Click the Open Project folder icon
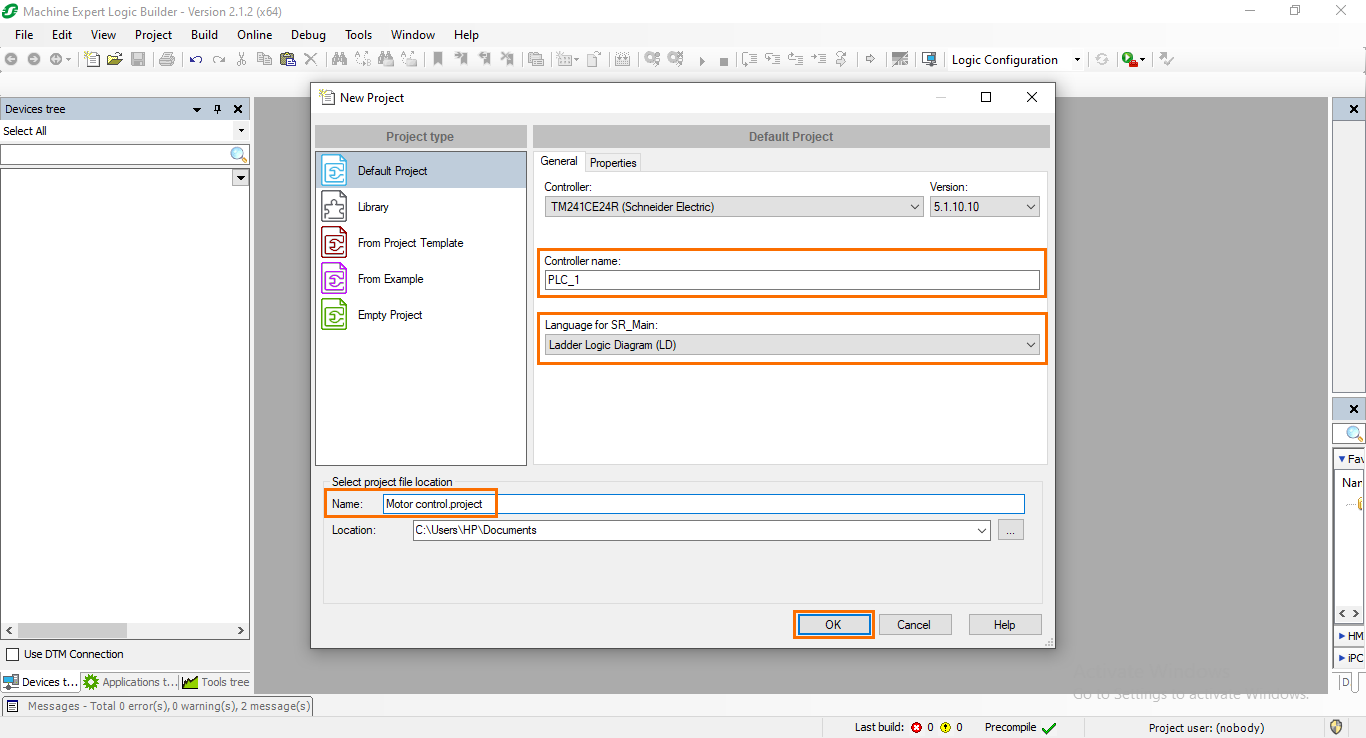This screenshot has width=1366, height=738. click(115, 59)
